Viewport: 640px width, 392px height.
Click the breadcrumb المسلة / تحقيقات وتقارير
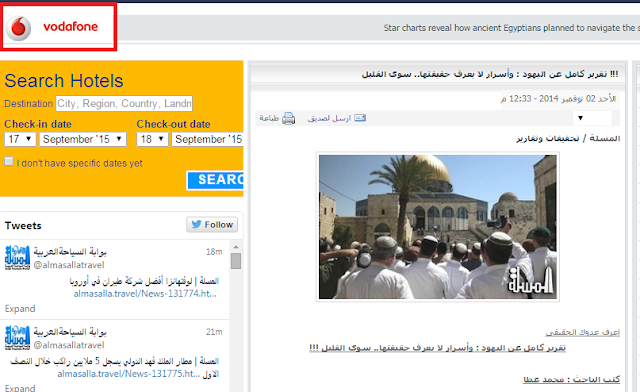coord(568,138)
